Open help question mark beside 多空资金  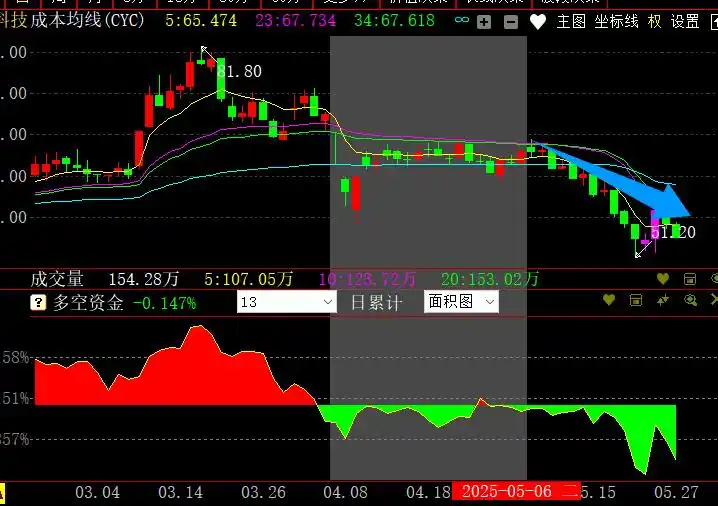[x=38, y=302]
